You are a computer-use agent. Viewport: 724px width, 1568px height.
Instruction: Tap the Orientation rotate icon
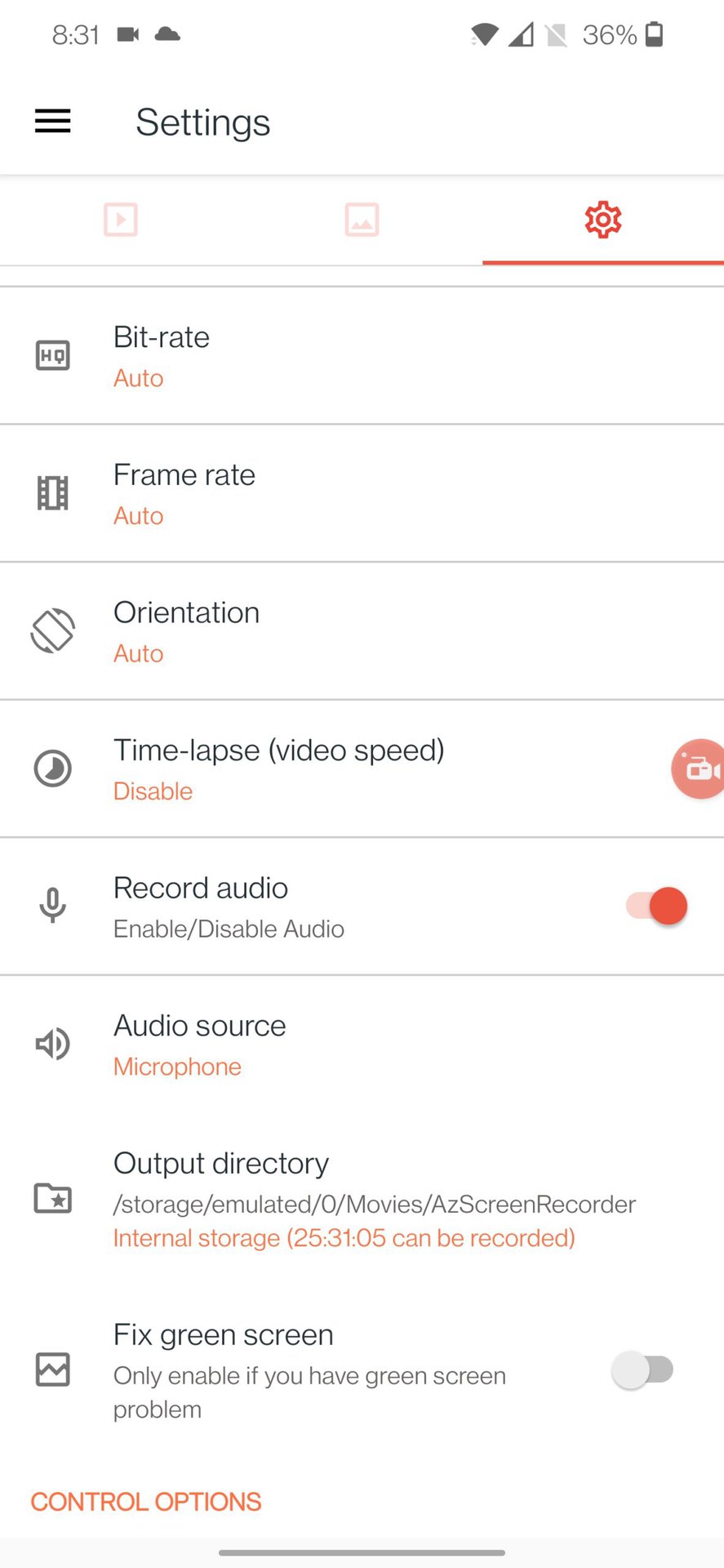[x=53, y=631]
